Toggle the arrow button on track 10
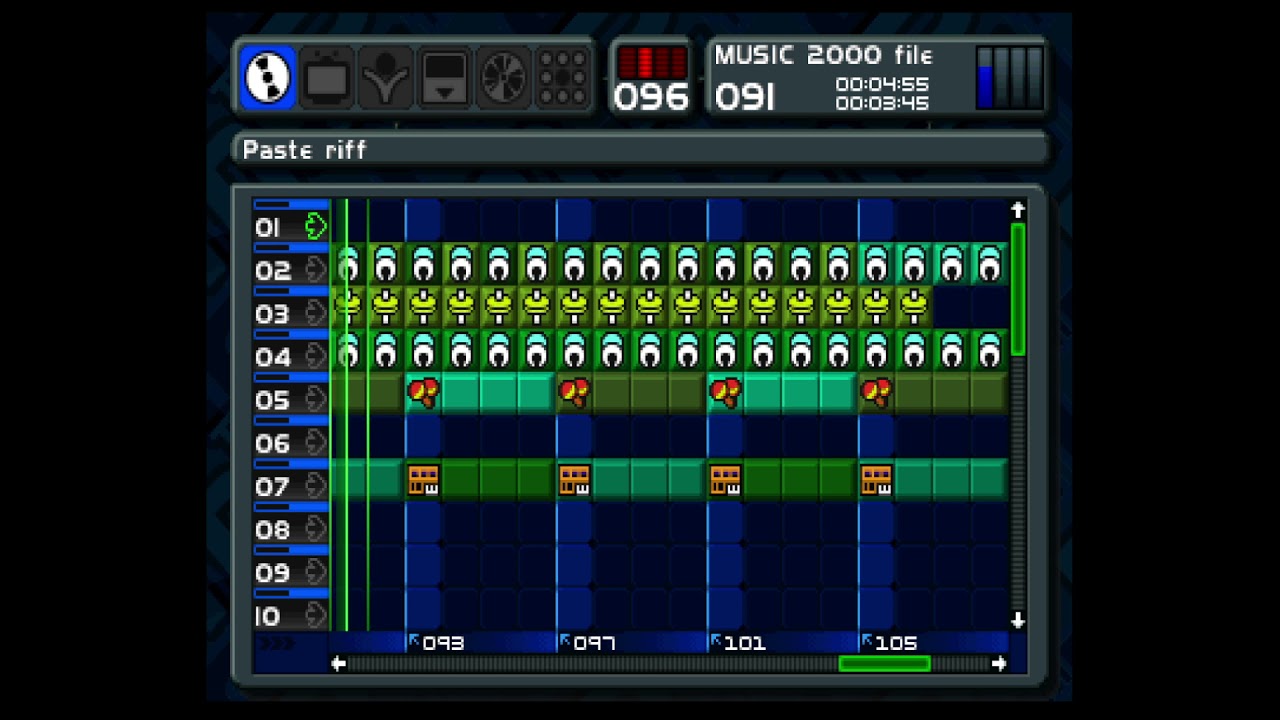This screenshot has width=1280, height=720. pos(316,614)
